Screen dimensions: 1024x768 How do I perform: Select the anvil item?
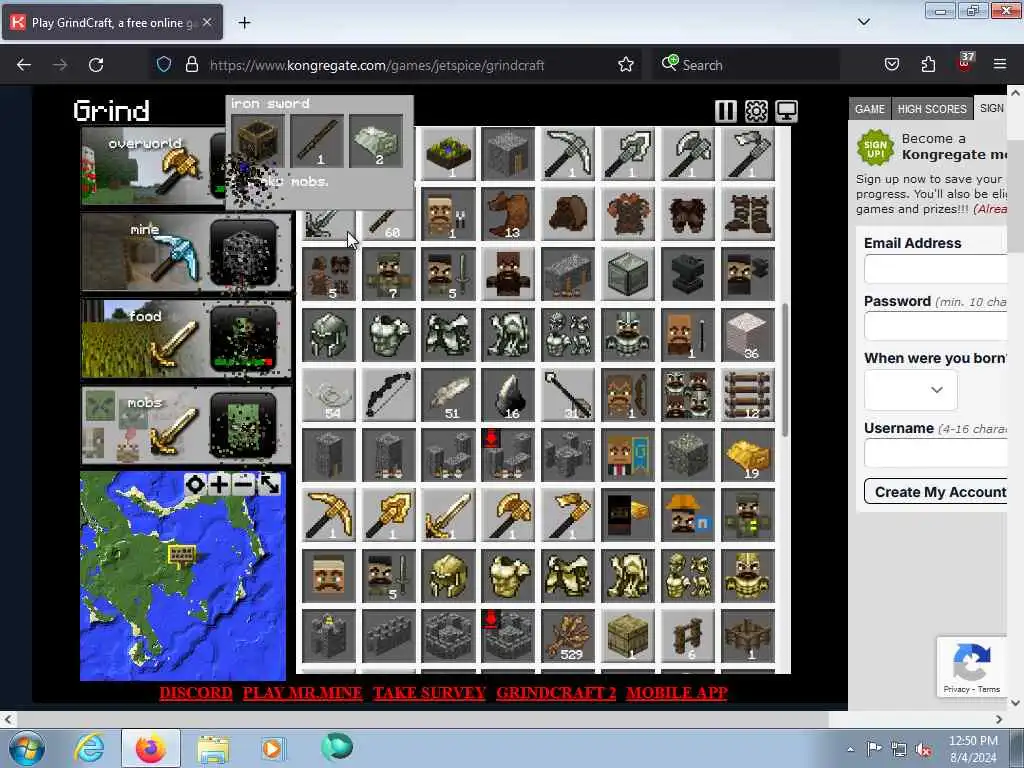[x=688, y=274]
